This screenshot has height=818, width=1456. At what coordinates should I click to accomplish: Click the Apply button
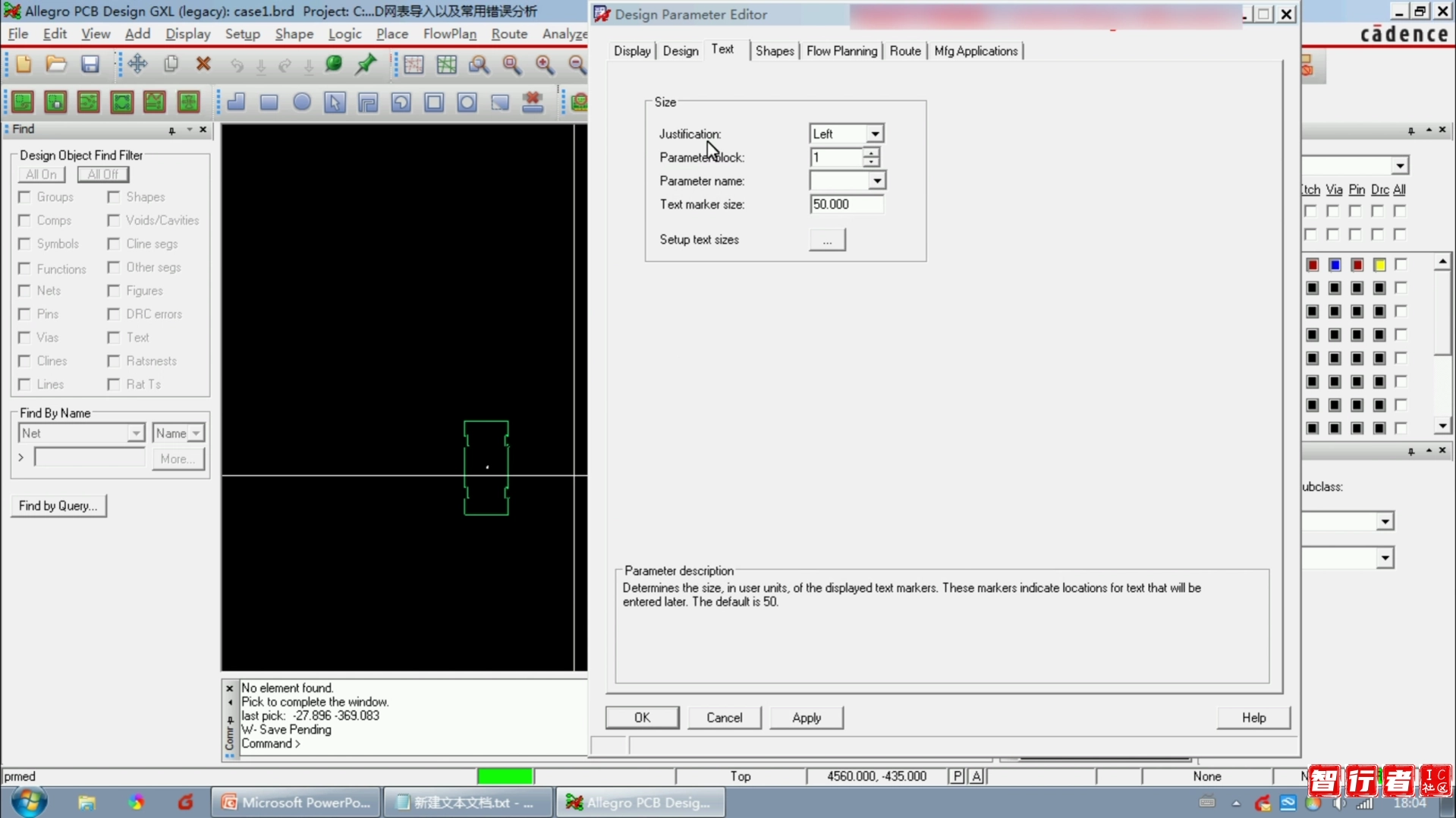(x=807, y=718)
